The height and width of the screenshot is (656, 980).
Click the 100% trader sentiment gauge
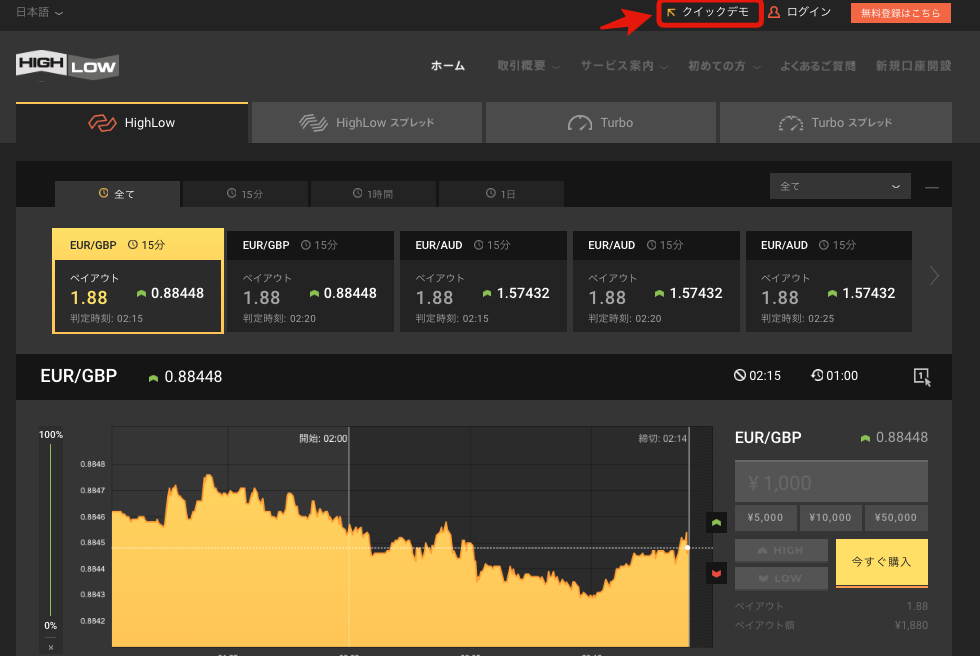click(x=51, y=530)
